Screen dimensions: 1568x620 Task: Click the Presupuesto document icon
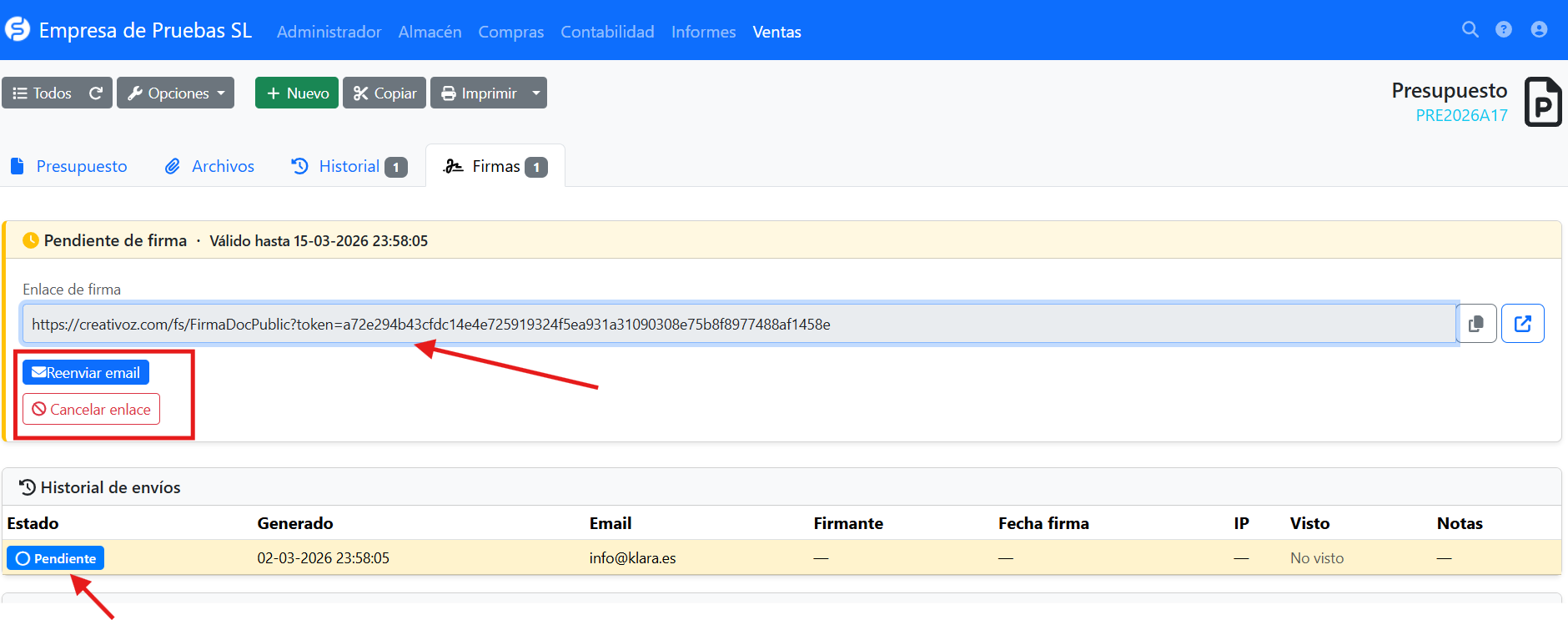click(x=1542, y=102)
